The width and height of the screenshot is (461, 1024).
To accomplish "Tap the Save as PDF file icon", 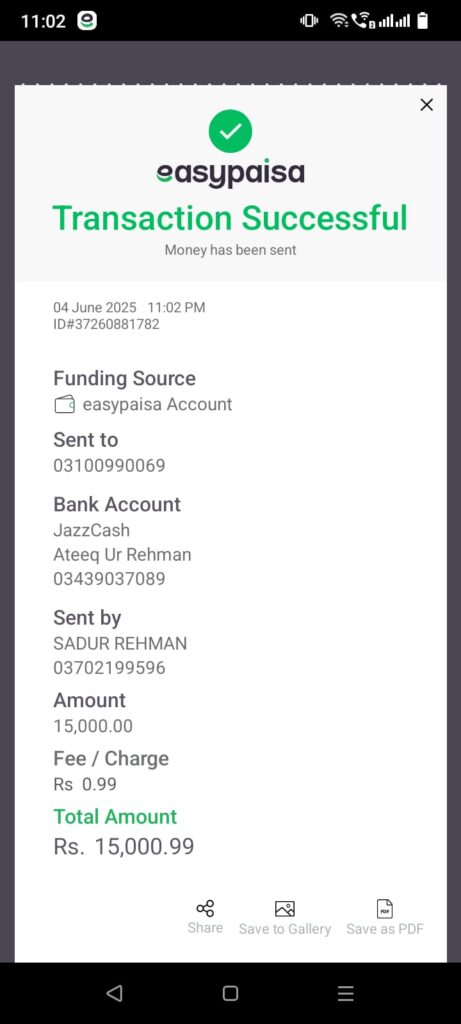I will click(385, 908).
